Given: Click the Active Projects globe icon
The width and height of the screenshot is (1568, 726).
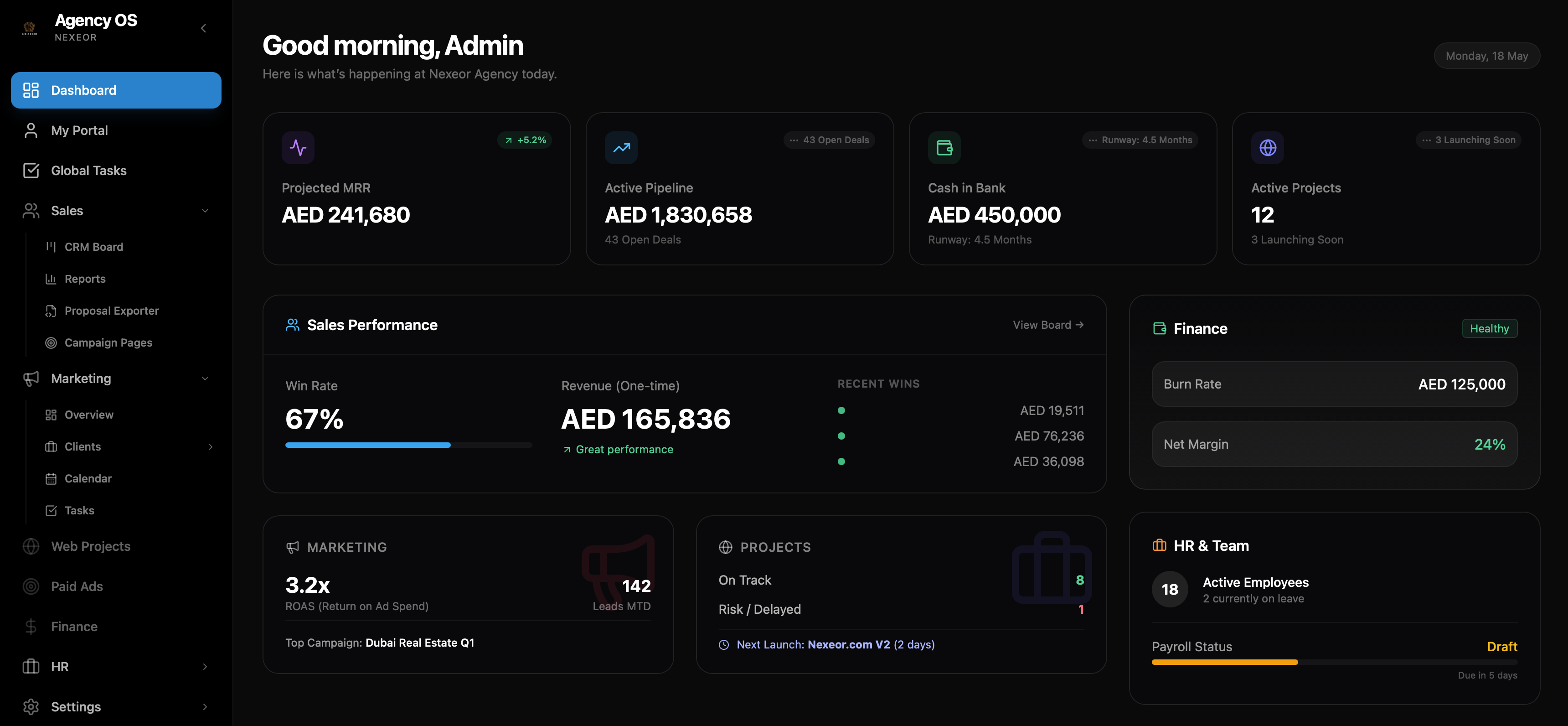Looking at the screenshot, I should pyautogui.click(x=1267, y=147).
